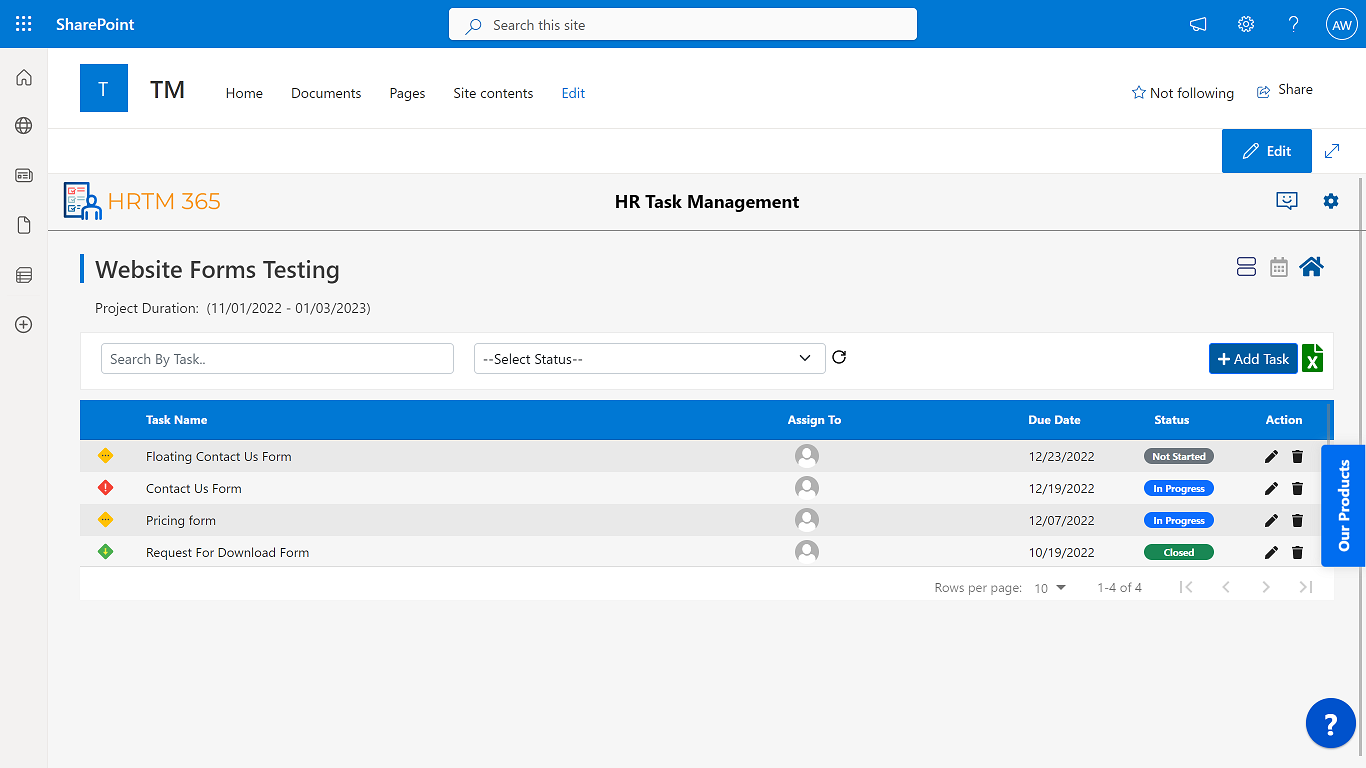Edit the Pricing form task

(1270, 520)
